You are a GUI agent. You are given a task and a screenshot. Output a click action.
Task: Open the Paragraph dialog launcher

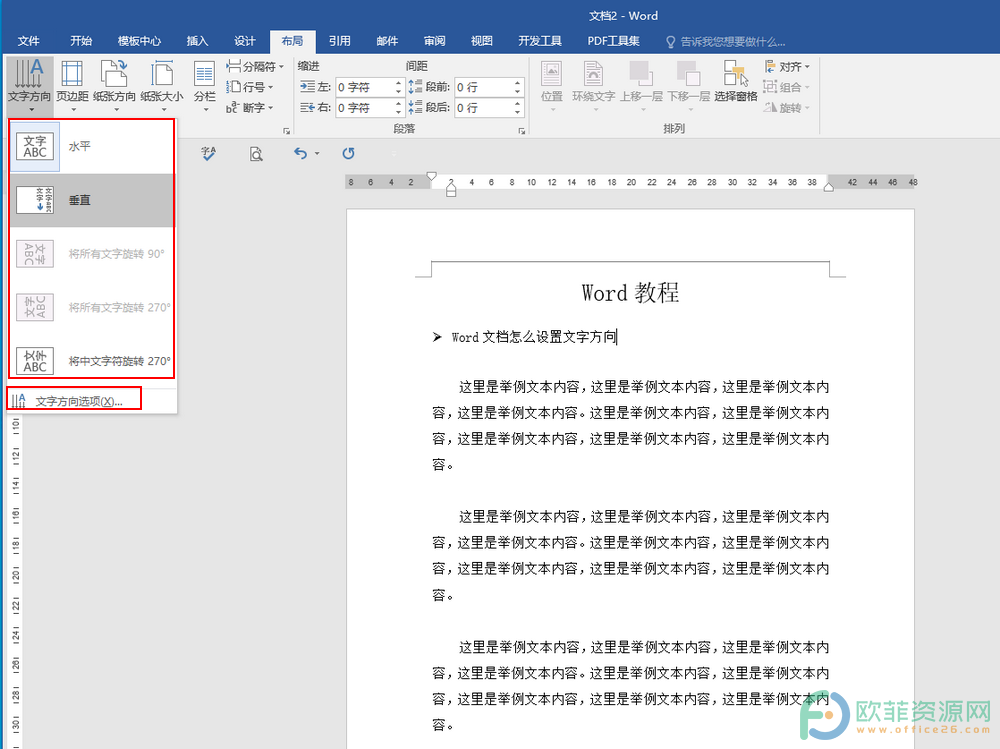pos(522,131)
